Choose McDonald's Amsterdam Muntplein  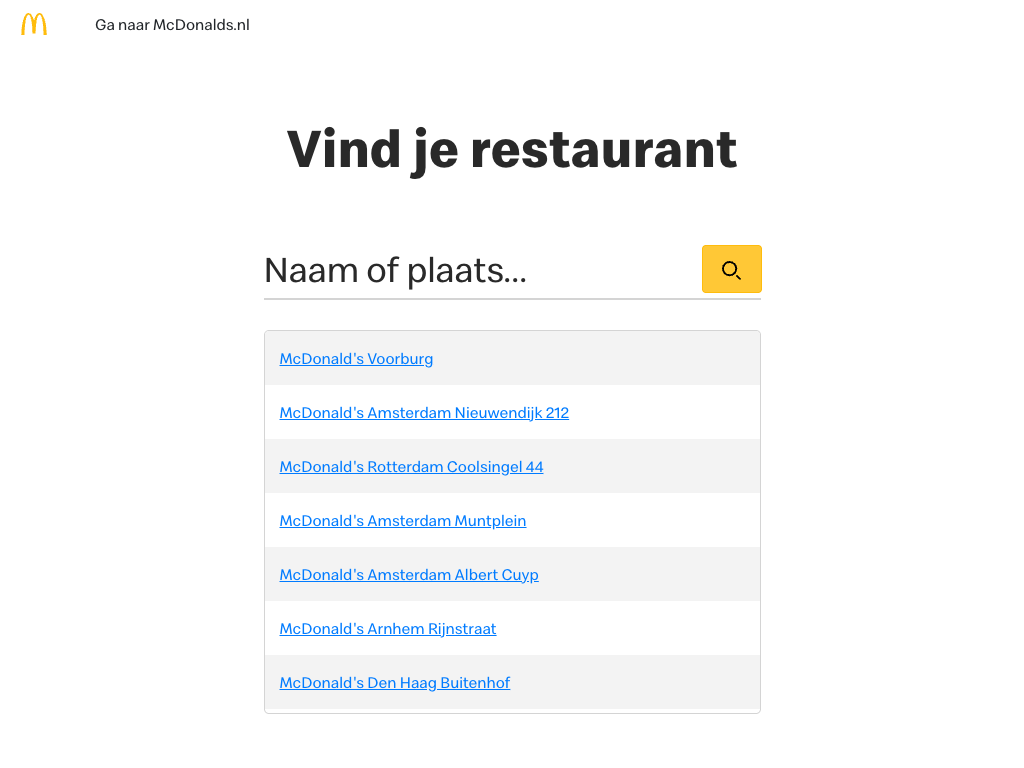pyautogui.click(x=402, y=521)
